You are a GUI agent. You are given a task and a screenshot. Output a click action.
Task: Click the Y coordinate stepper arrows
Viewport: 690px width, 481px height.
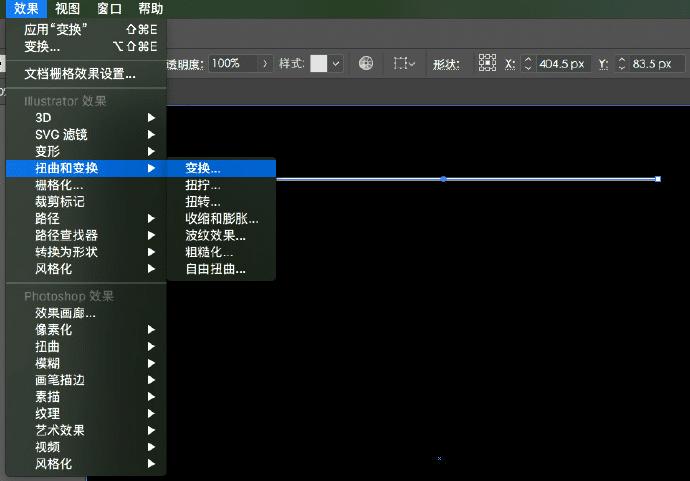click(x=621, y=64)
